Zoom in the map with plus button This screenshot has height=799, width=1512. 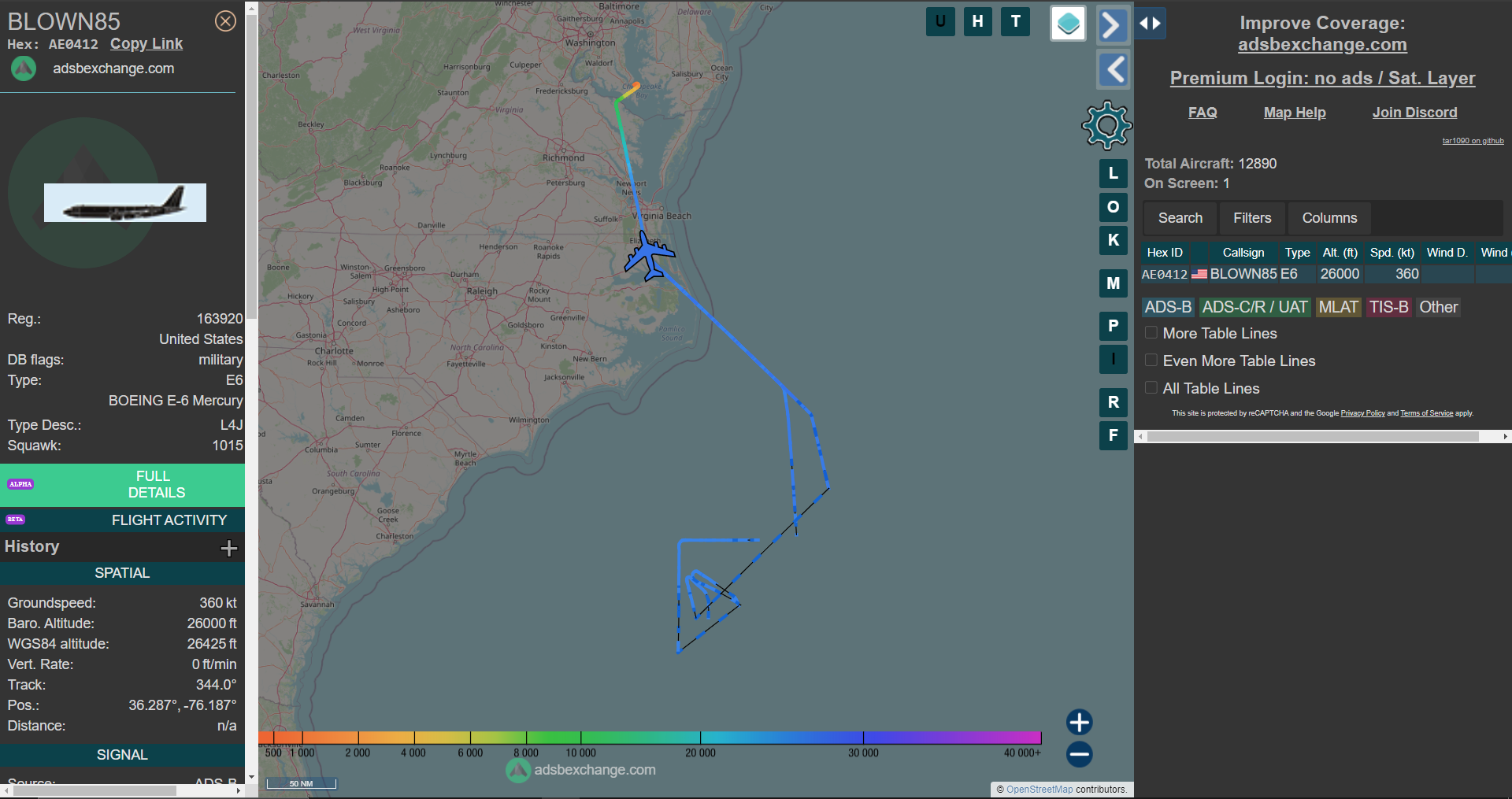pyautogui.click(x=1079, y=722)
